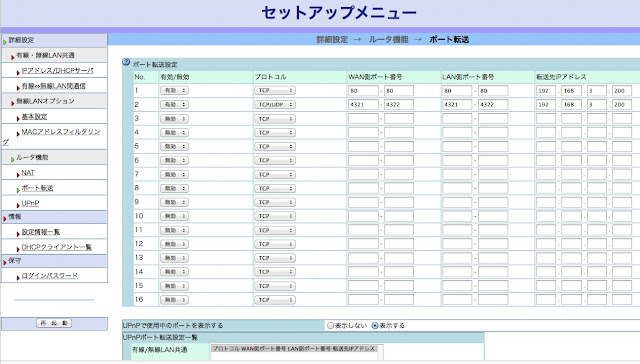Screen dimensions: 640x364
Task: Click row 6 LAN start port field
Action: tap(457, 160)
